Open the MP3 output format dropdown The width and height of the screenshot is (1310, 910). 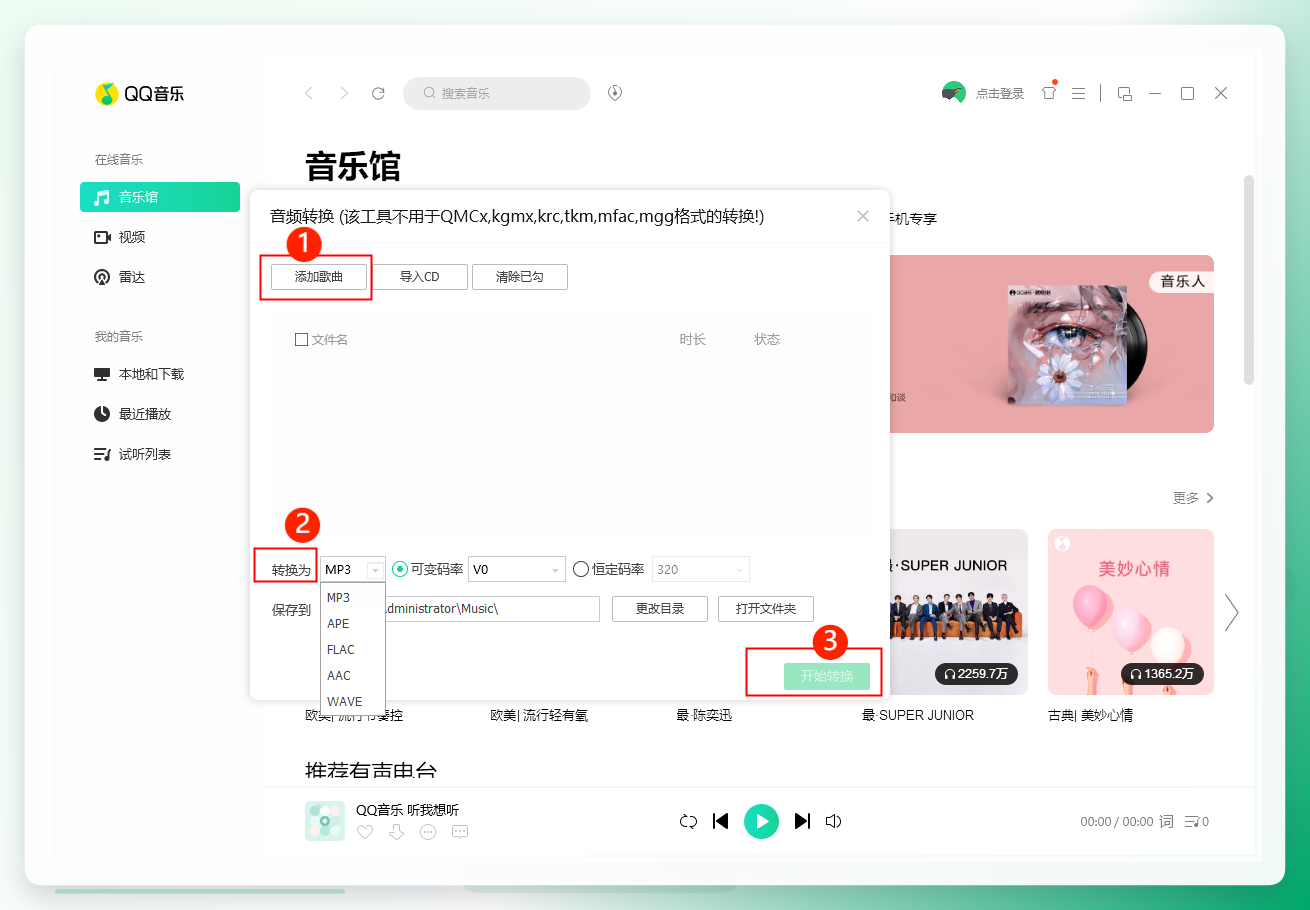[x=353, y=569]
